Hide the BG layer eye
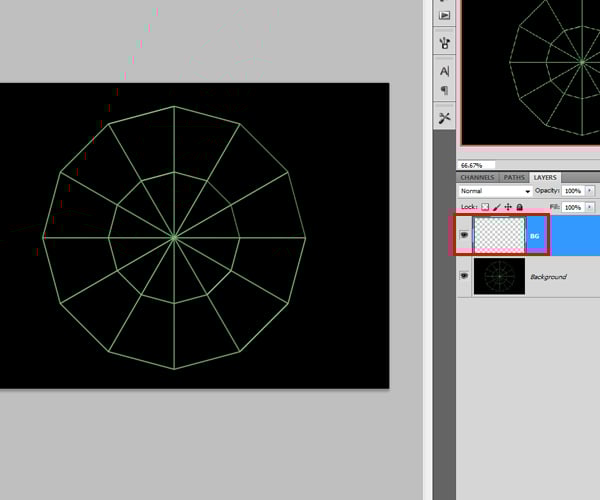600x500 pixels. 464,235
